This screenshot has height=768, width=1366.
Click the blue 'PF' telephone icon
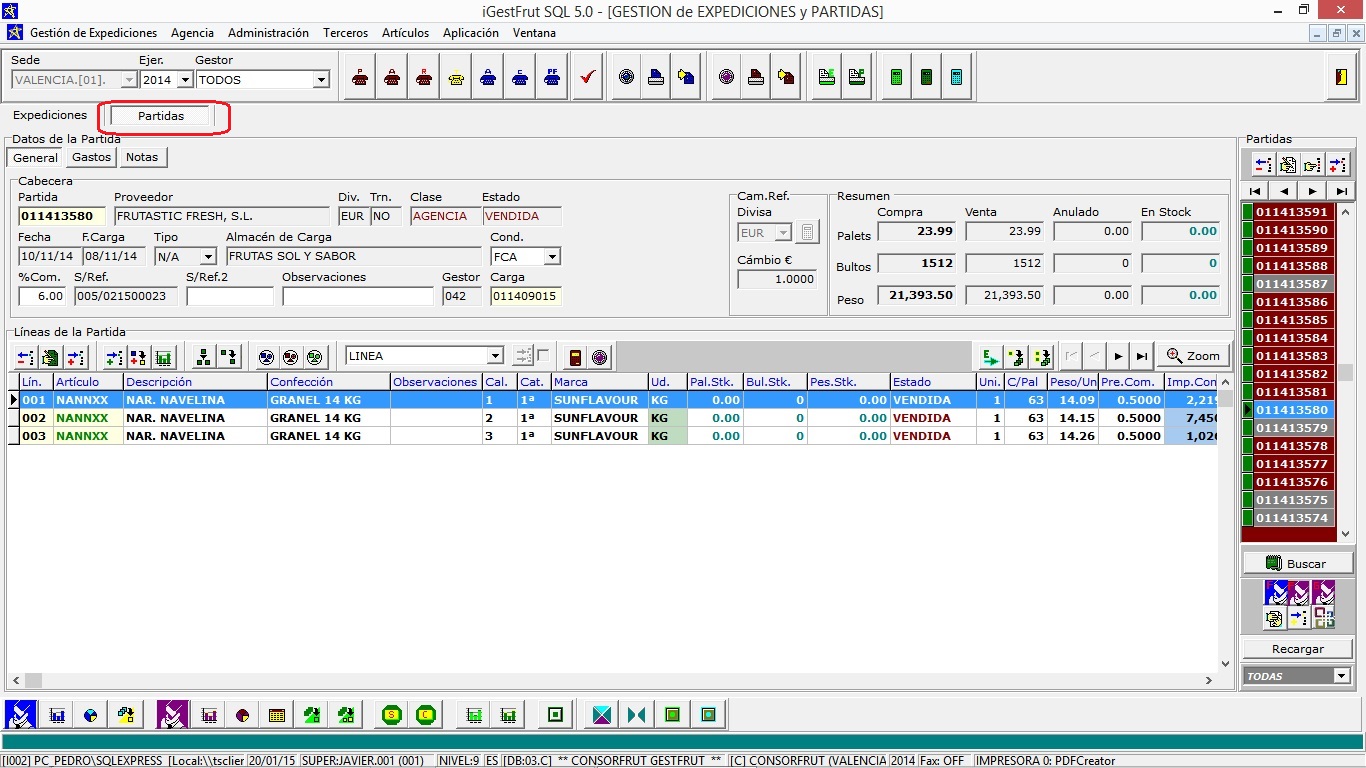(x=552, y=77)
